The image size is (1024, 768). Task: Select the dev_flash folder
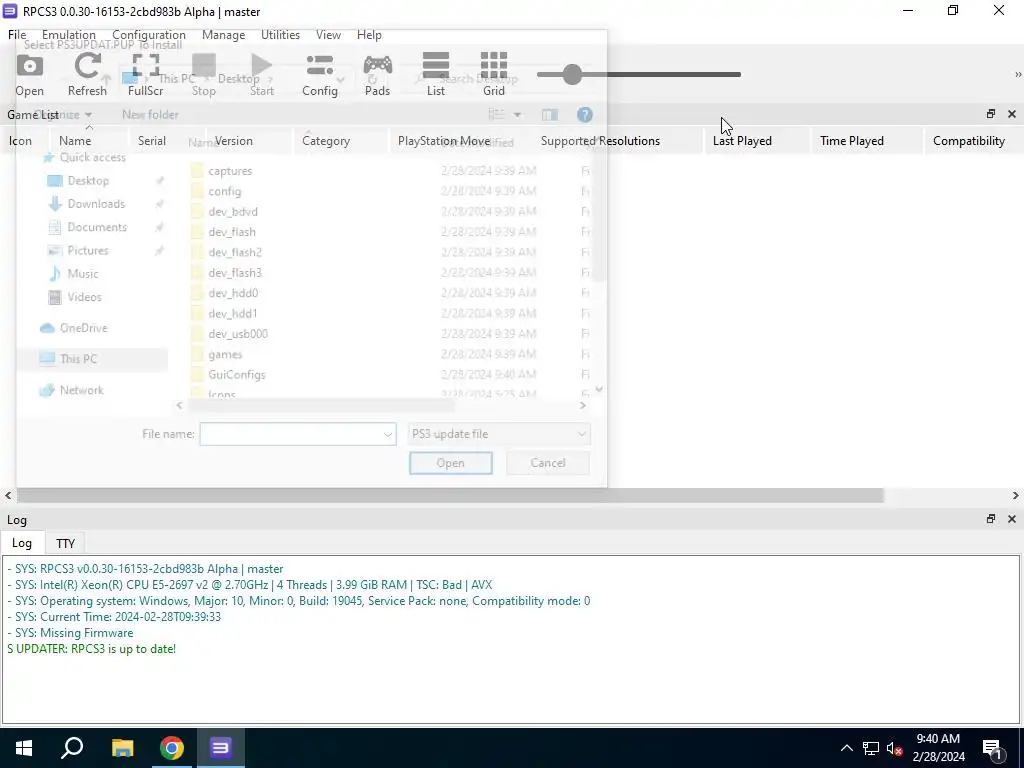coord(232,232)
